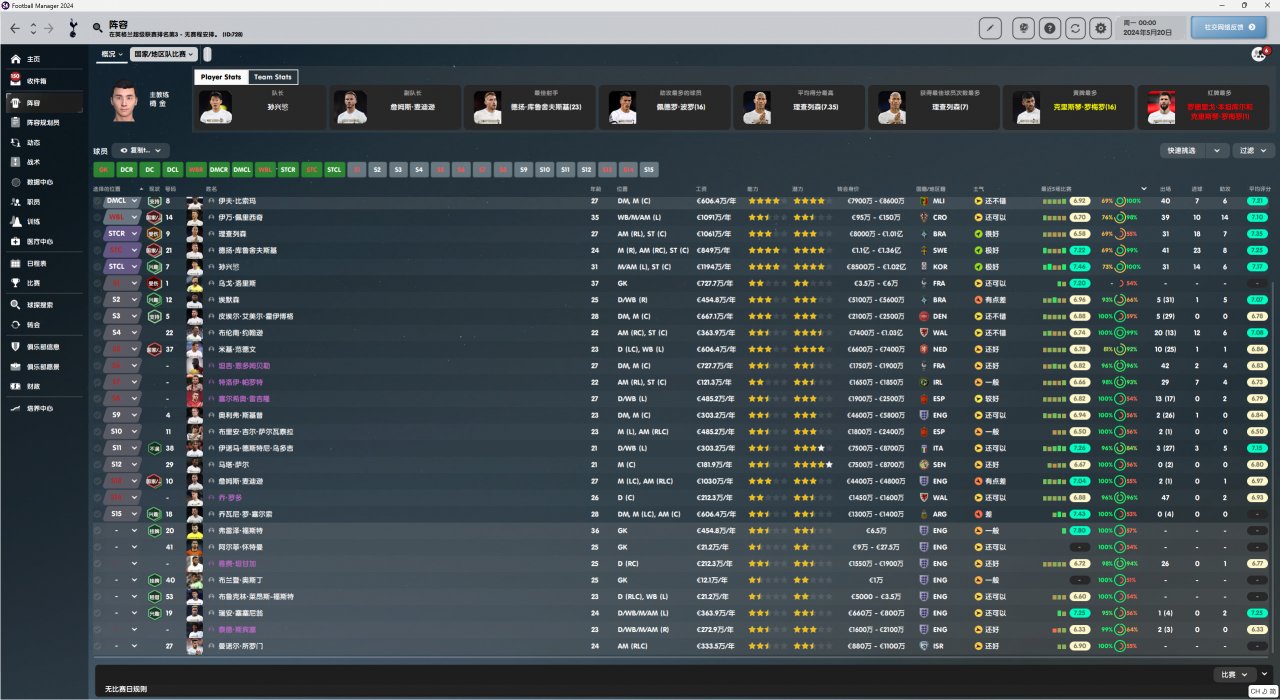Select the S15 substitute chip
The image size is (1280, 700).
click(x=650, y=169)
